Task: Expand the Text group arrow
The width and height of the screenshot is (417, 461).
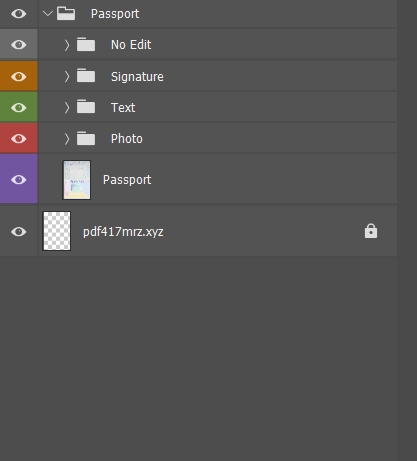Action: [67, 107]
